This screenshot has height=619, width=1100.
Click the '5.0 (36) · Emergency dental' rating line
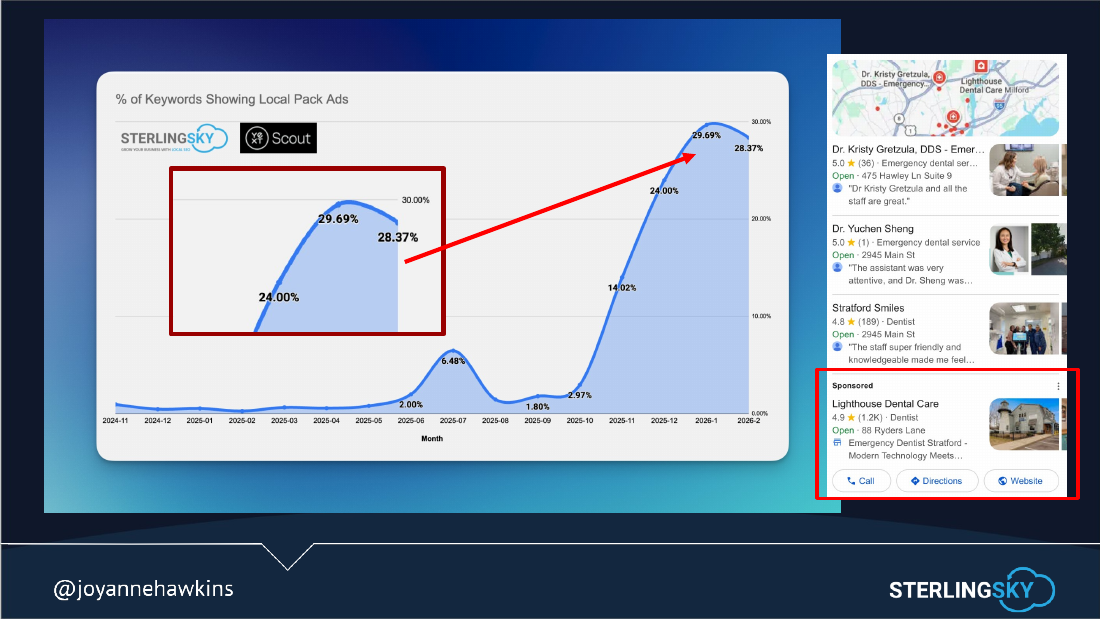coord(905,163)
